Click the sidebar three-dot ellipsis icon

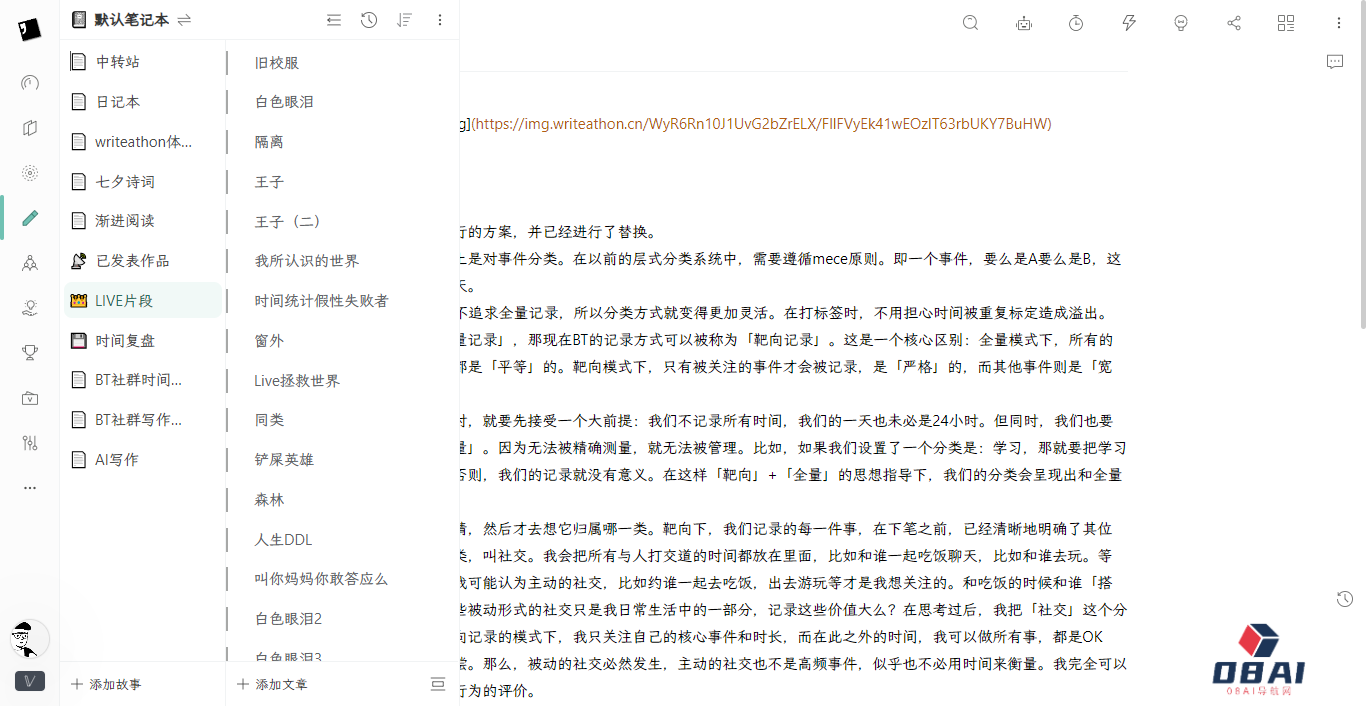pyautogui.click(x=30, y=488)
